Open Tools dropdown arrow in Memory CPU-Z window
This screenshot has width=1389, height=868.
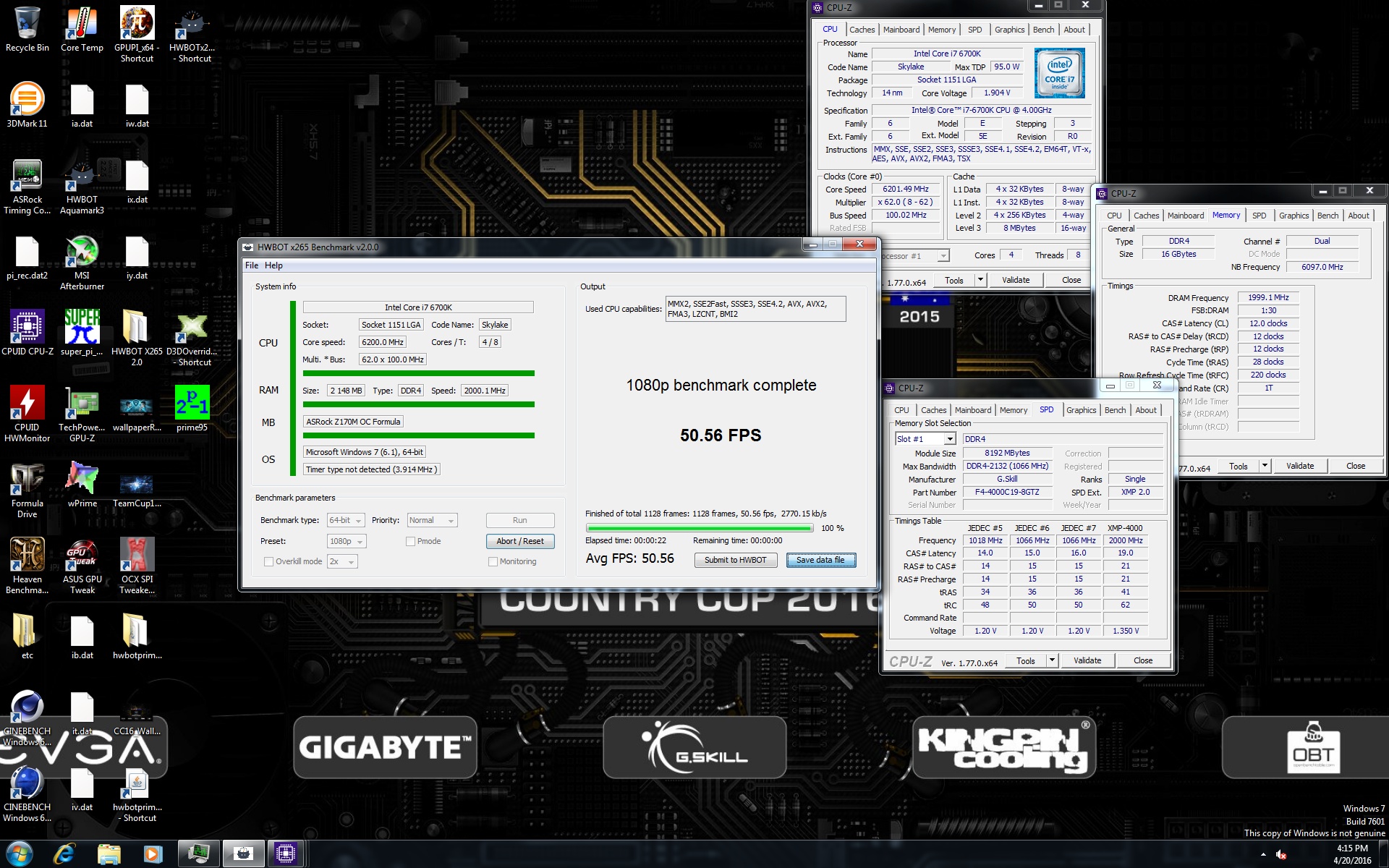coord(1265,466)
